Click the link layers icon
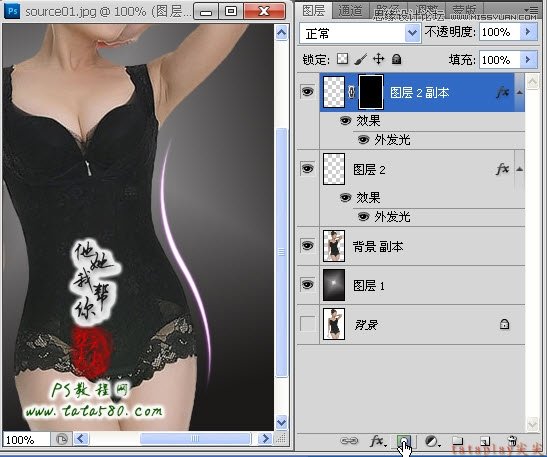This screenshot has height=457, width=547. [x=349, y=441]
